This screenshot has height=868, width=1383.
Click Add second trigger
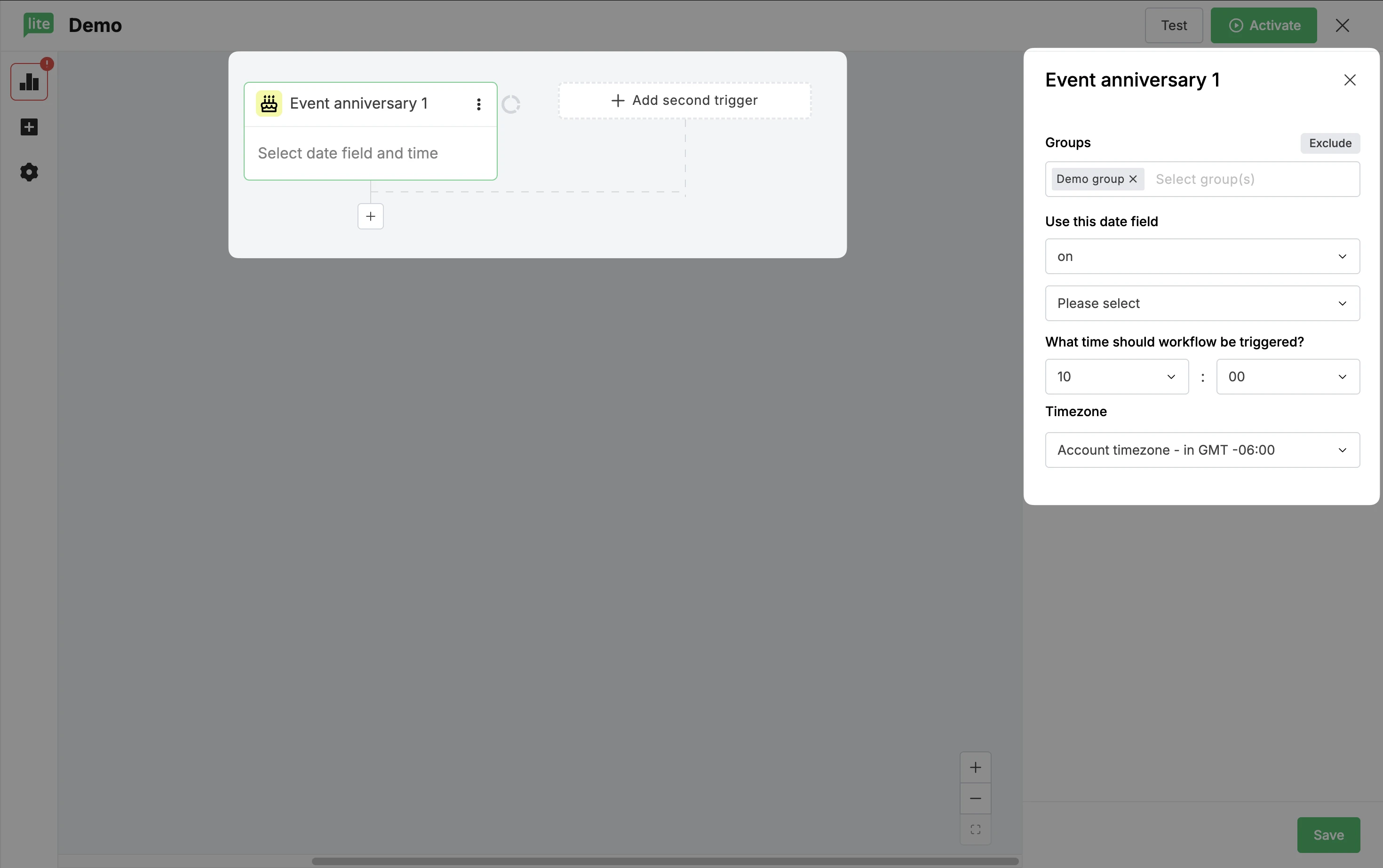(x=684, y=101)
